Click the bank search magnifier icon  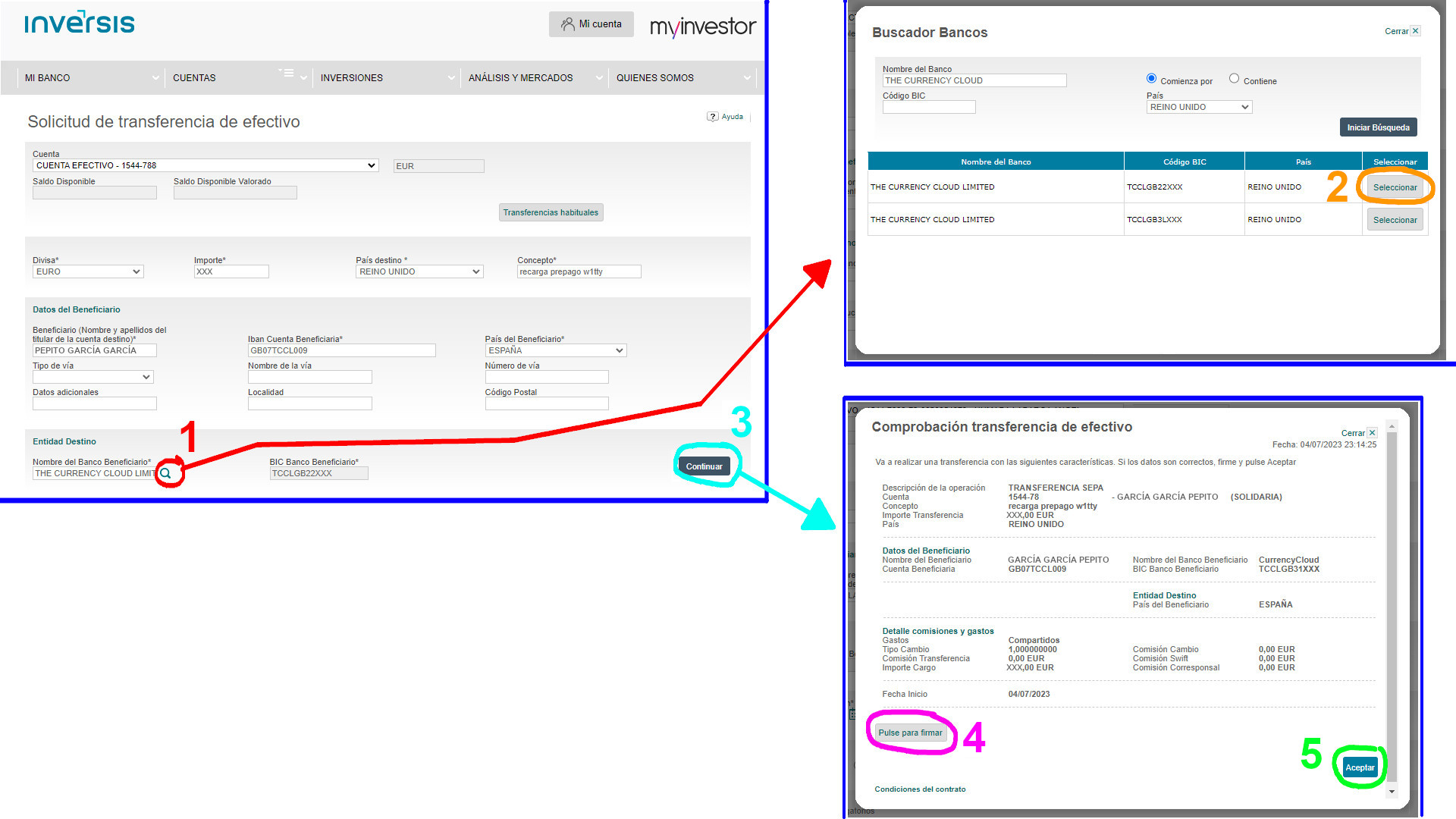click(165, 473)
